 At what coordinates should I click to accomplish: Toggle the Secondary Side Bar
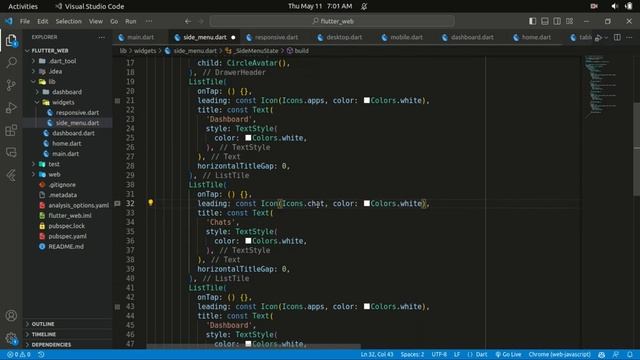click(557, 21)
